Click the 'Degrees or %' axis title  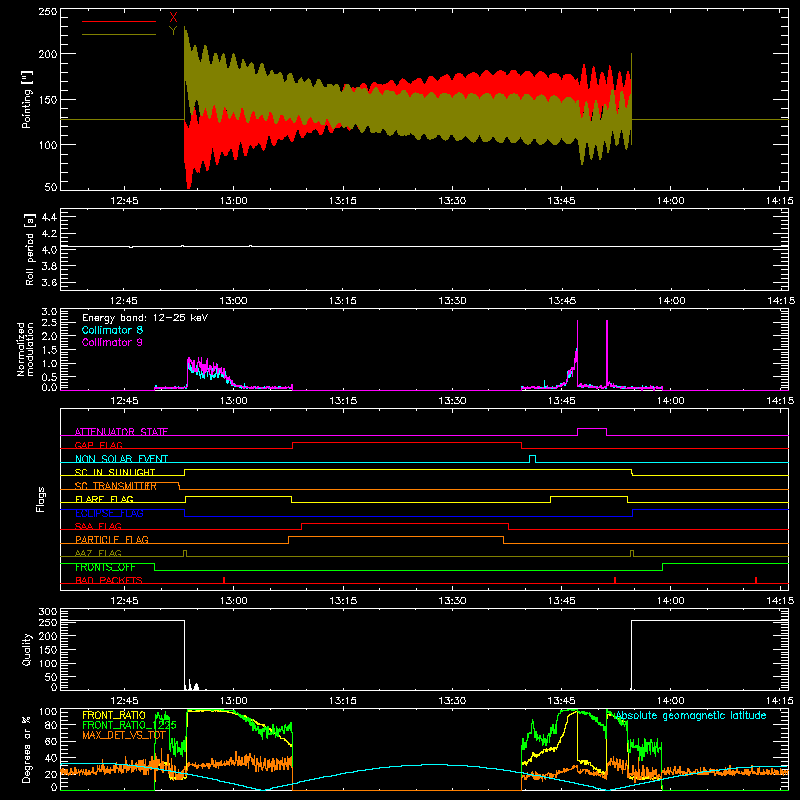27,749
